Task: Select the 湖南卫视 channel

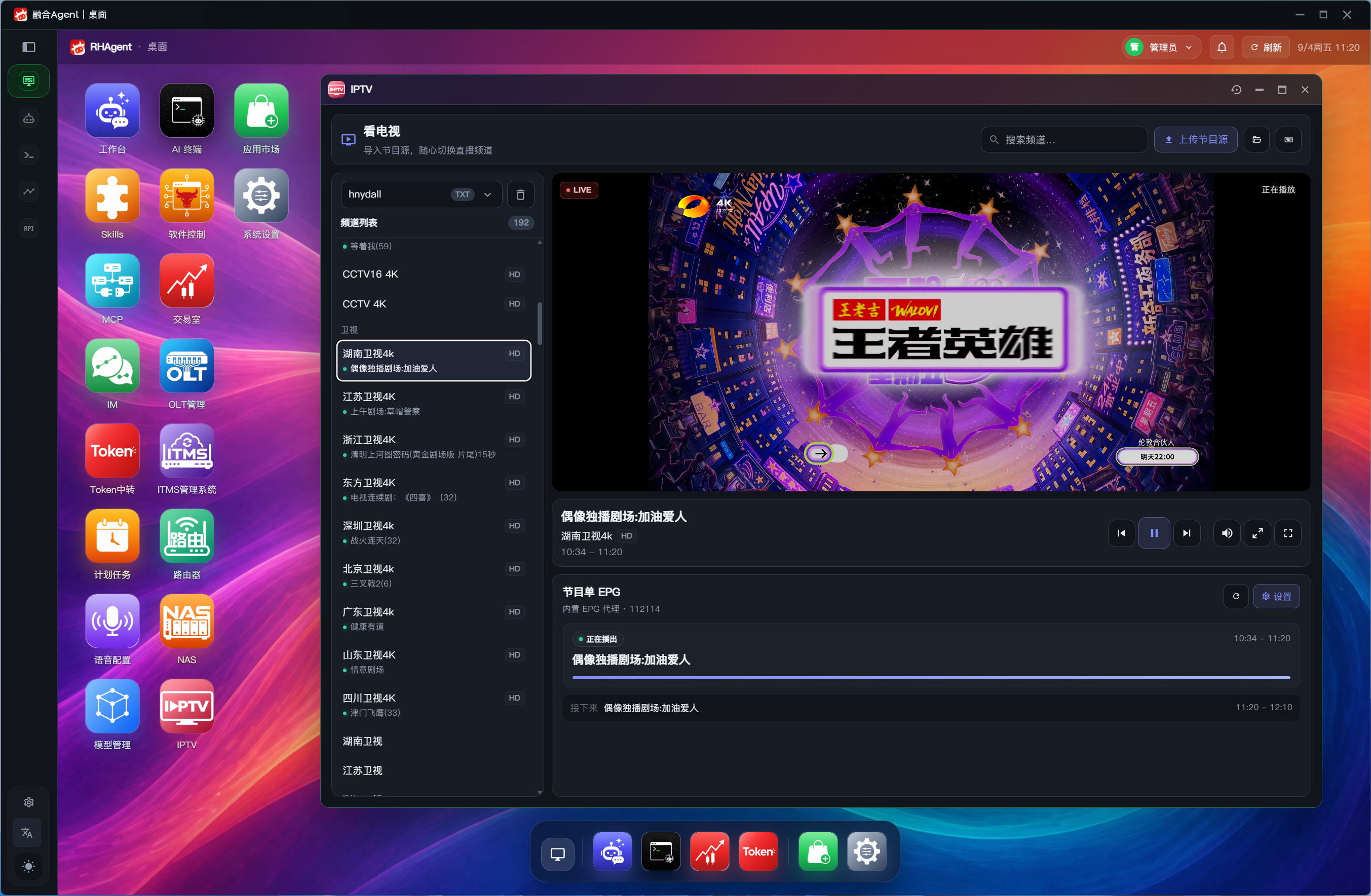Action: [x=433, y=741]
